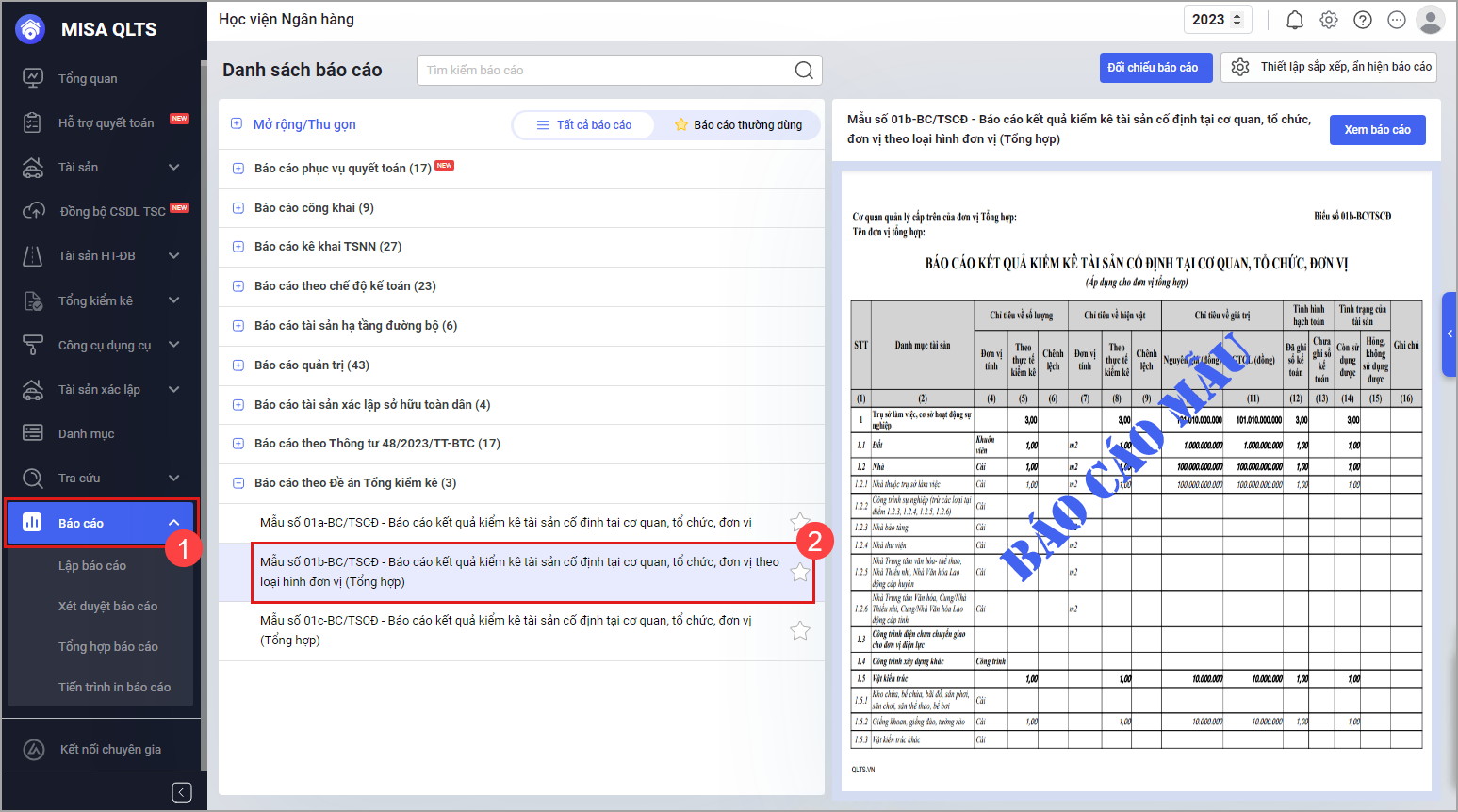Viewport: 1458px width, 812px height.
Task: Expand Báo cáo công khai (9) group
Action: point(238,208)
